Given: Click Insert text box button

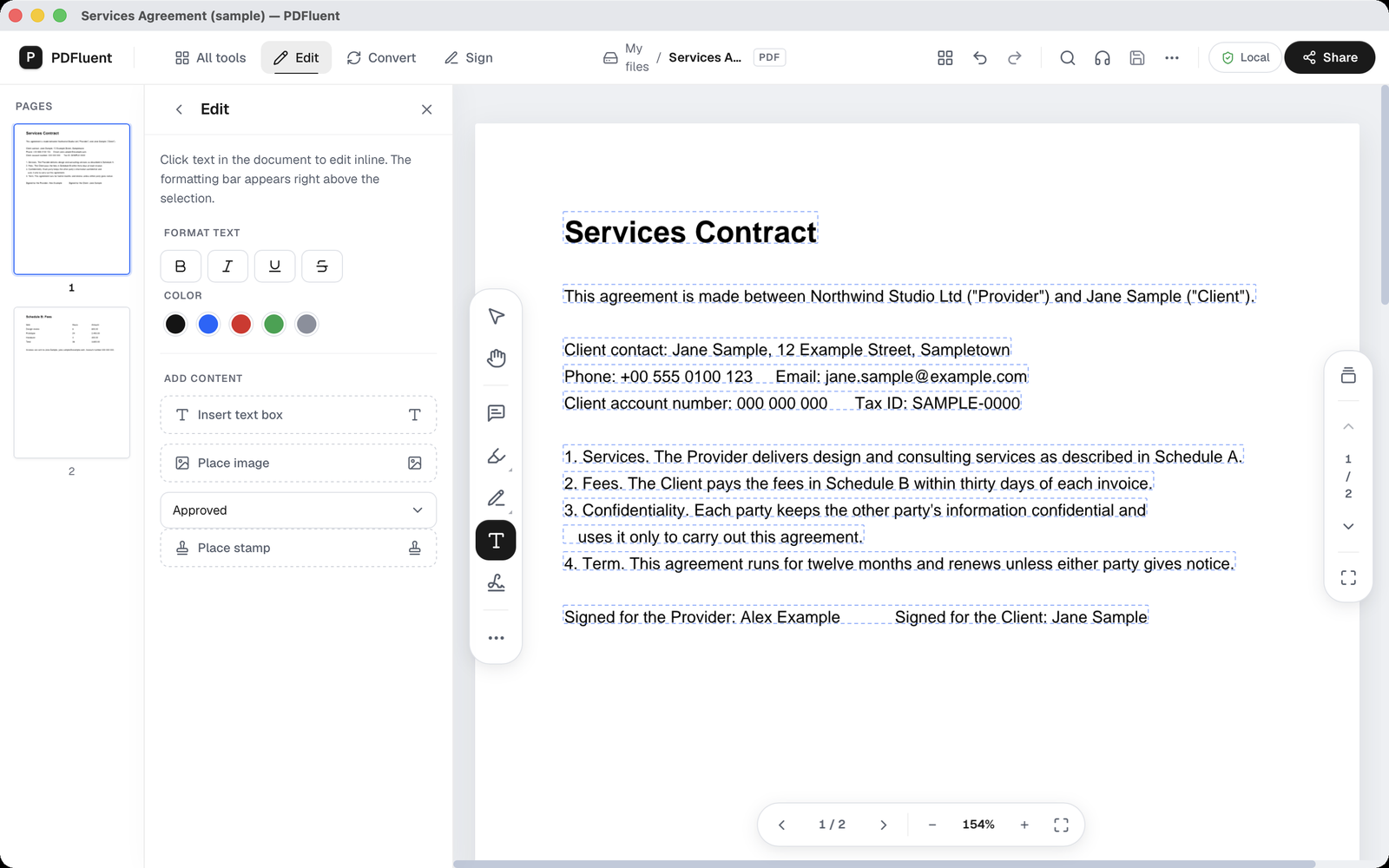Looking at the screenshot, I should tap(298, 415).
